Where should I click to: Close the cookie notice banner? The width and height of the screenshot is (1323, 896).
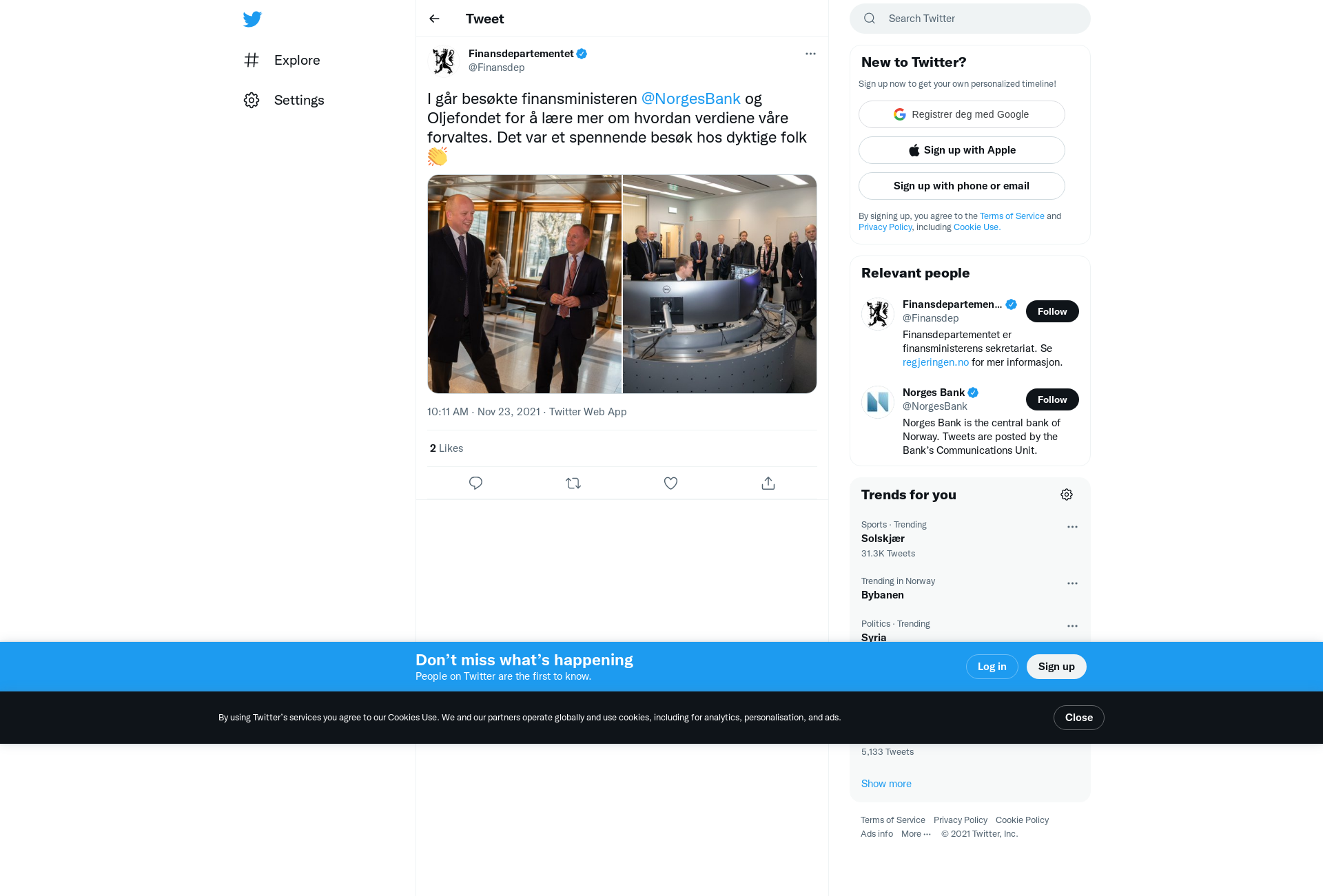(x=1078, y=718)
